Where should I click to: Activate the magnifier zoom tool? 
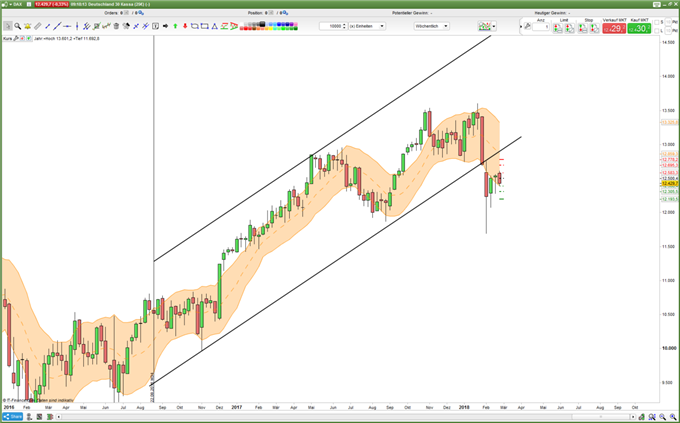tap(17, 26)
